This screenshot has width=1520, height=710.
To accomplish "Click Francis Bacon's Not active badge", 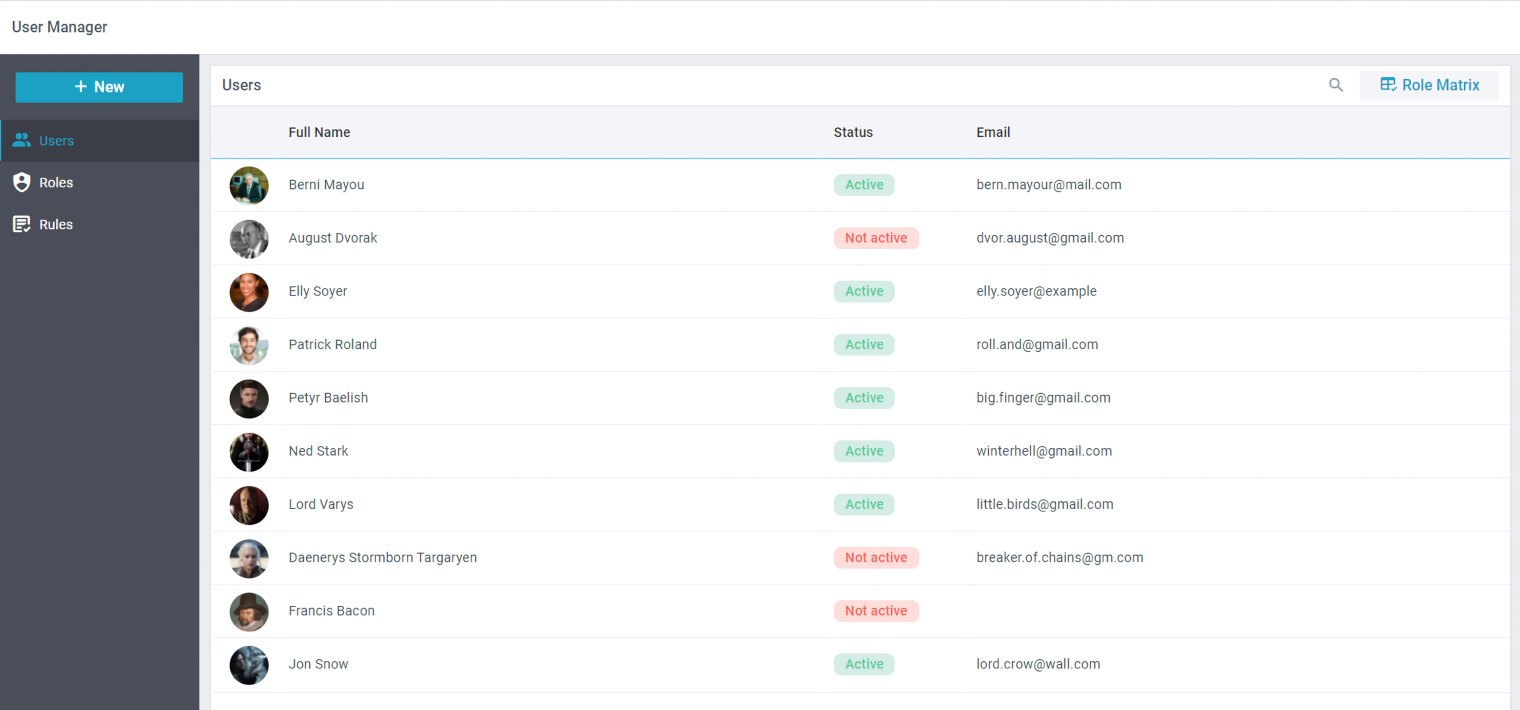I will pos(876,611).
